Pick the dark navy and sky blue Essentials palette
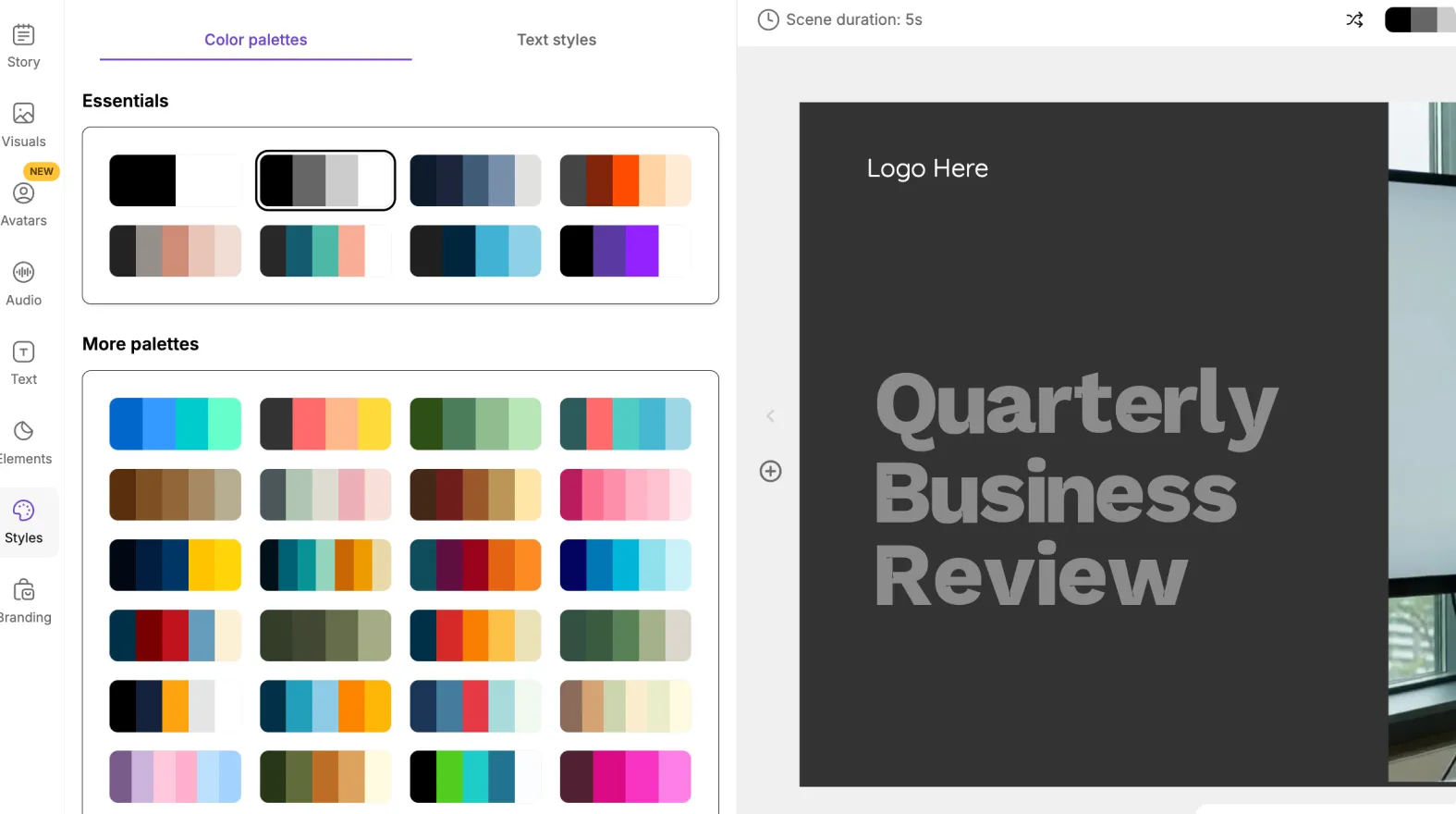This screenshot has width=1456, height=814. 476,251
